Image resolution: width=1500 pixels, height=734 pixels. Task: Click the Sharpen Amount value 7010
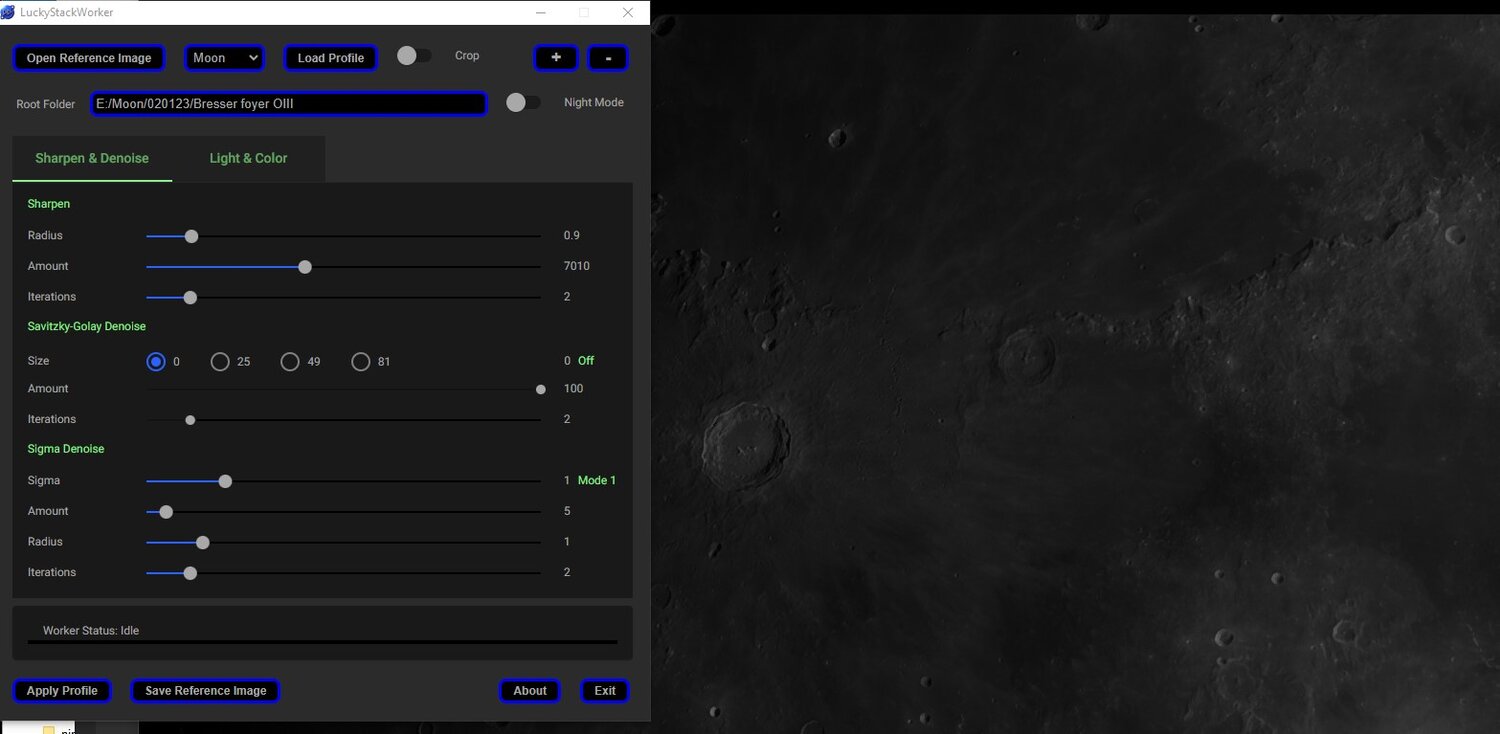pyautogui.click(x=577, y=267)
